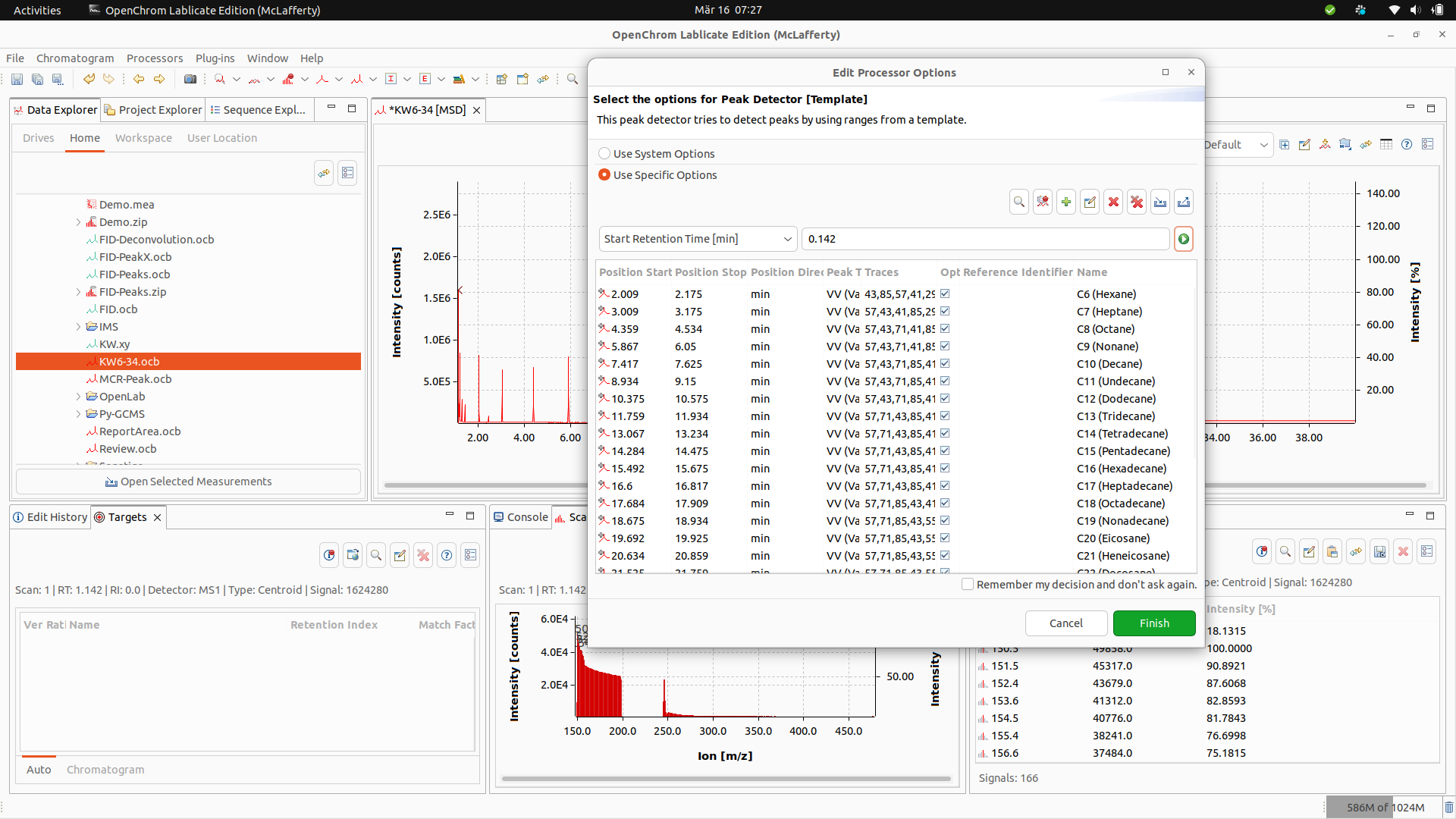
Task: Click Open Selected Measurements
Action: 188,481
